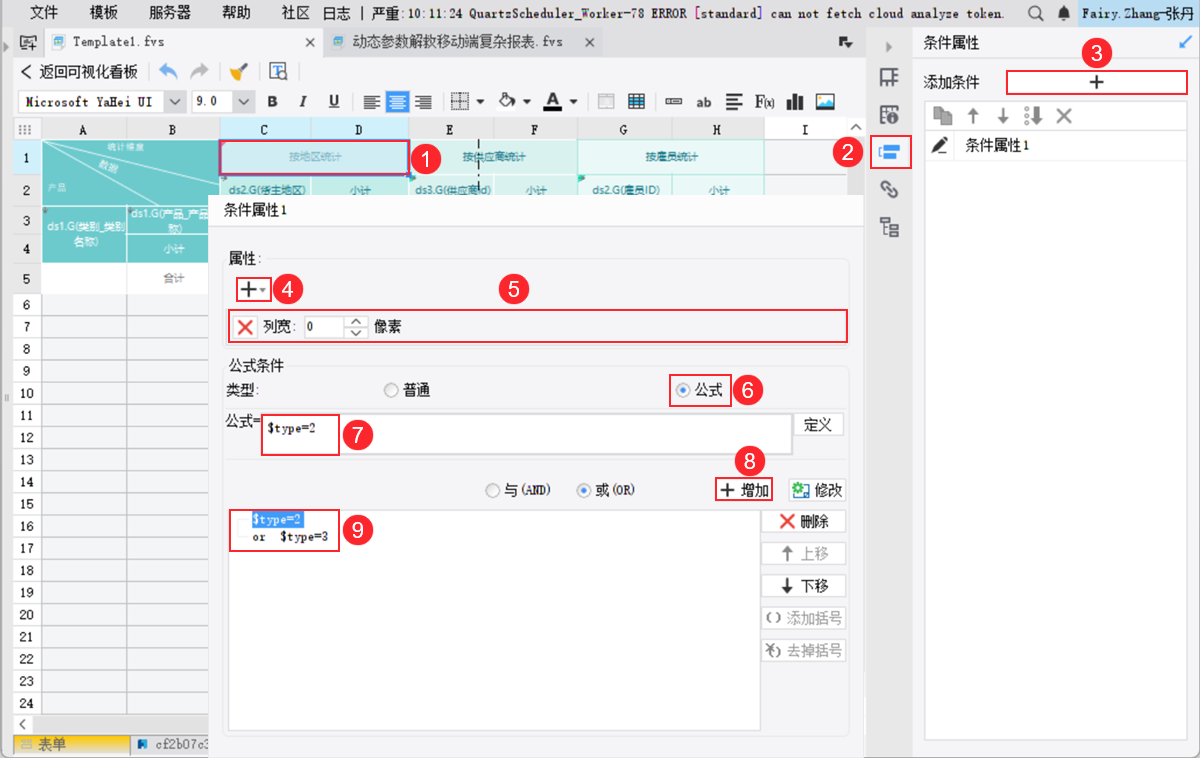Click the 增加 button
The height and width of the screenshot is (758, 1200).
point(745,490)
